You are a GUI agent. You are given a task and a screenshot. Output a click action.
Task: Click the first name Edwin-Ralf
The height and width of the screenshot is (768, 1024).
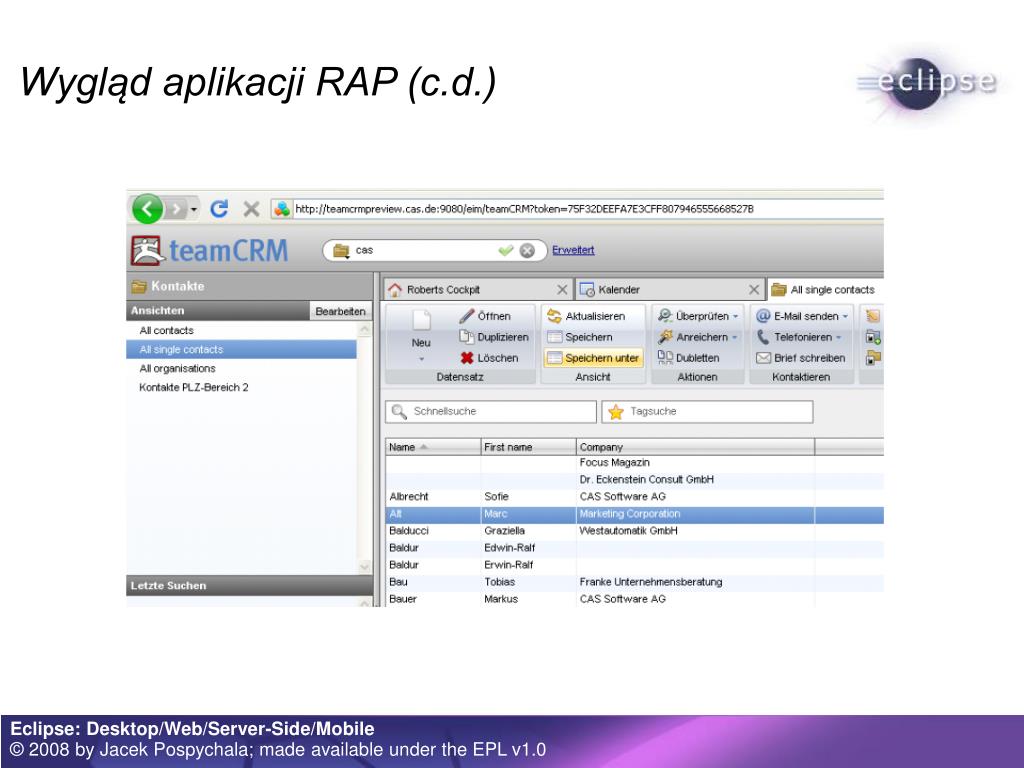point(509,548)
